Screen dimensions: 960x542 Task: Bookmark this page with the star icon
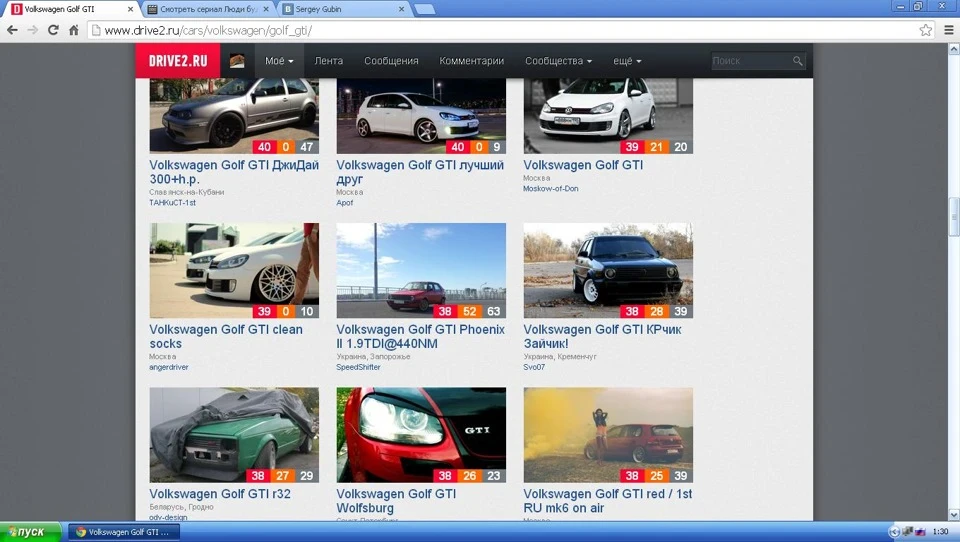click(x=926, y=30)
